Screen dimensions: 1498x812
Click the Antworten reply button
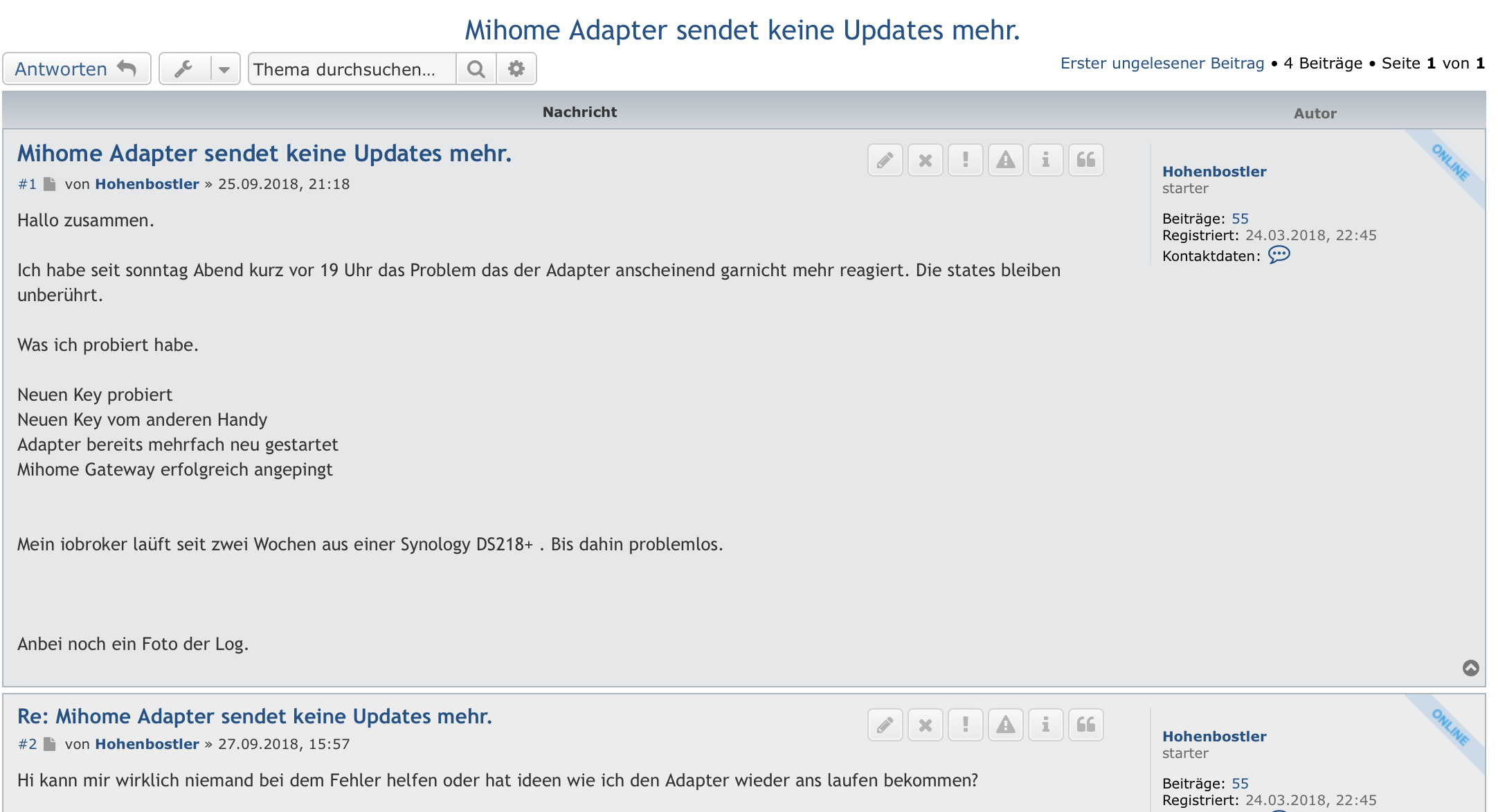tap(77, 69)
